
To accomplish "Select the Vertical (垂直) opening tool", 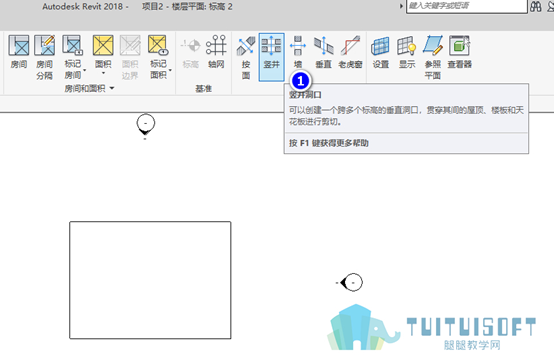I will (x=323, y=52).
